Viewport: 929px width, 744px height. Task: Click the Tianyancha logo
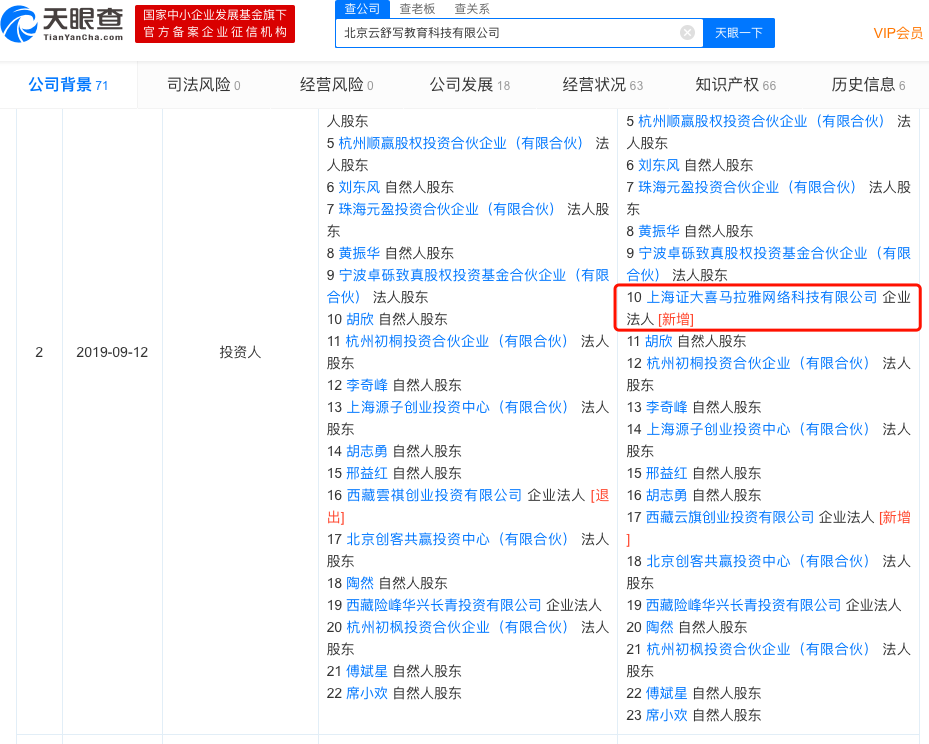tap(62, 24)
